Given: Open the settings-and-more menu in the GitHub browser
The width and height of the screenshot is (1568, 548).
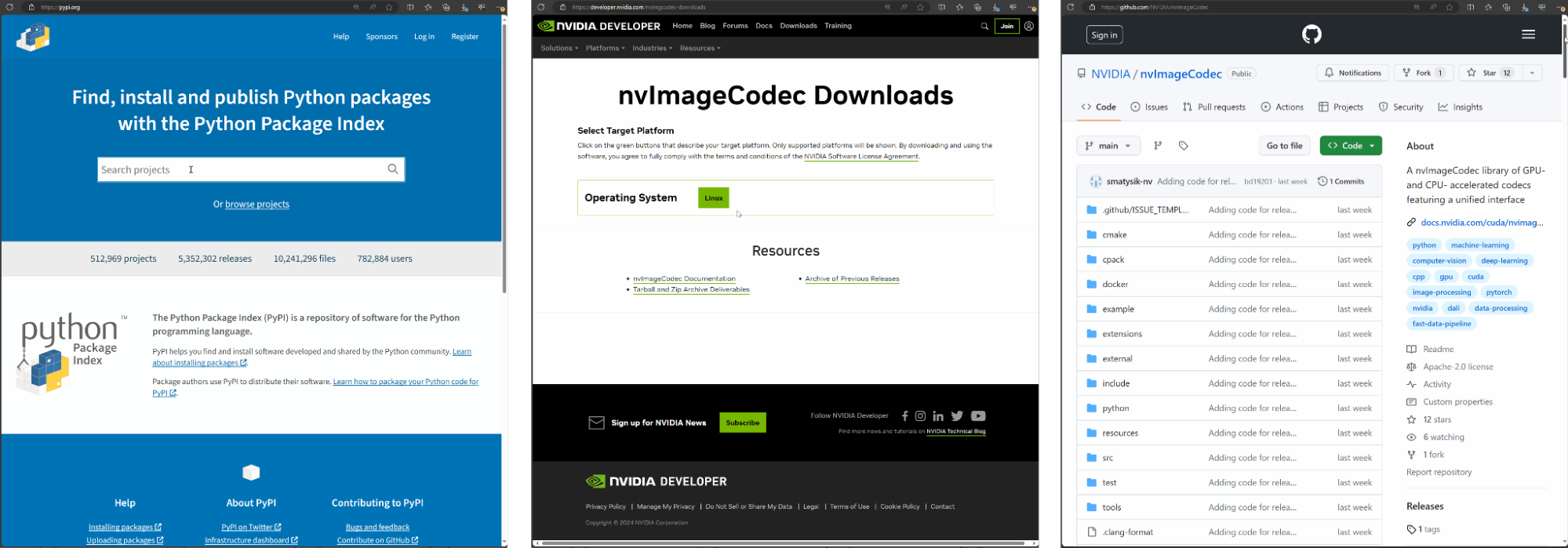Looking at the screenshot, I should coord(1559,7).
